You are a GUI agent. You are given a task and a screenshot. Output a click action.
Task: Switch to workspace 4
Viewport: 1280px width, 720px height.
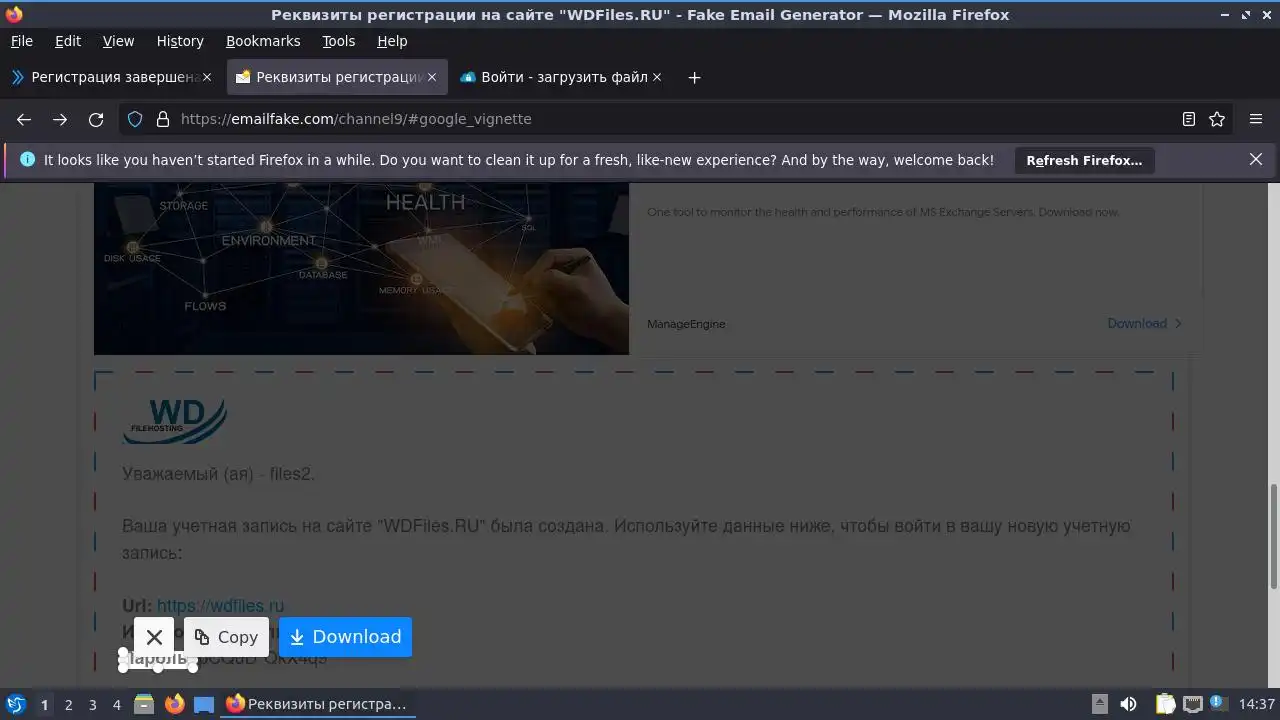coord(116,705)
